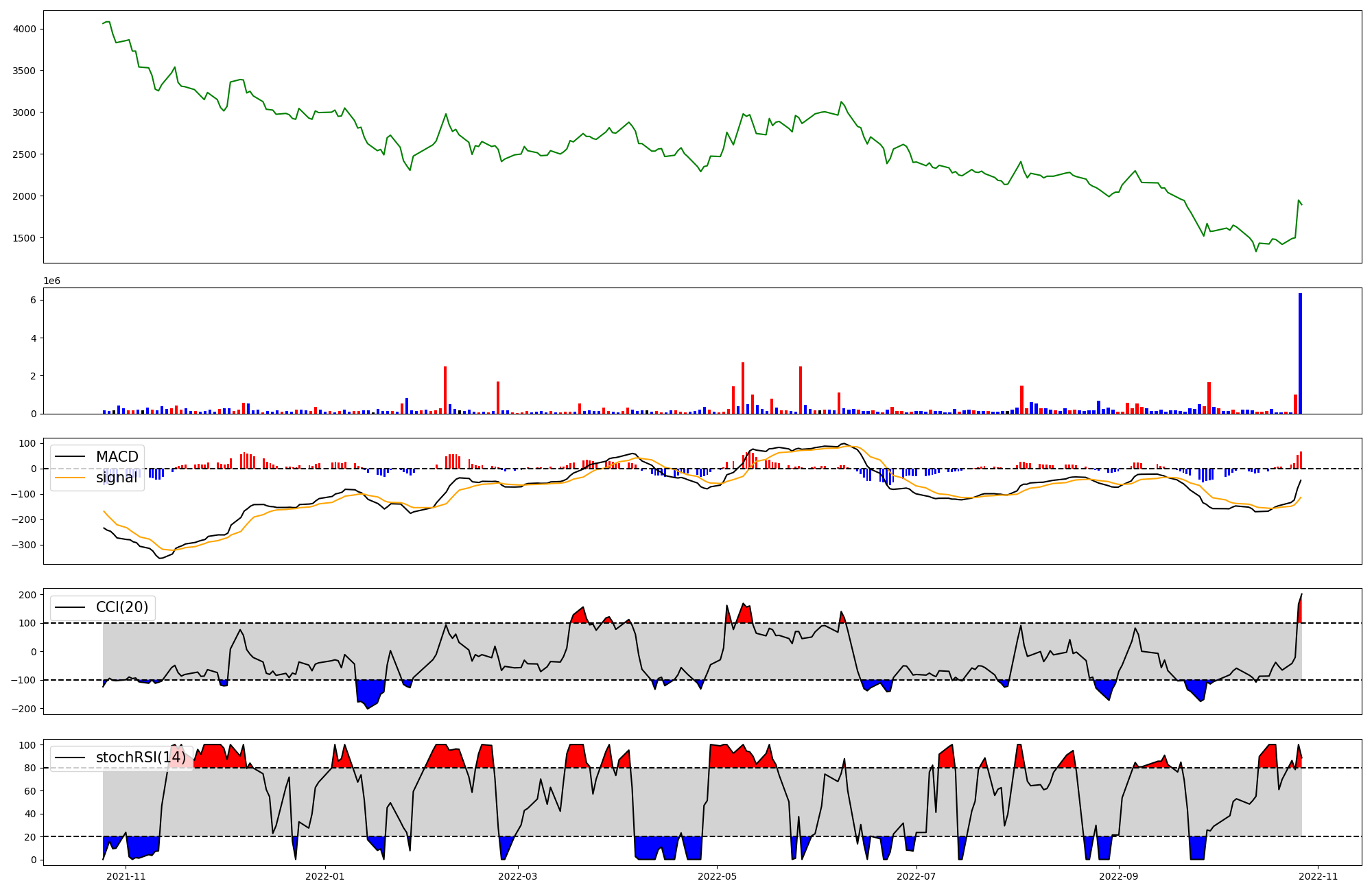
Task: Click the 1500 price axis label
Action: point(24,238)
